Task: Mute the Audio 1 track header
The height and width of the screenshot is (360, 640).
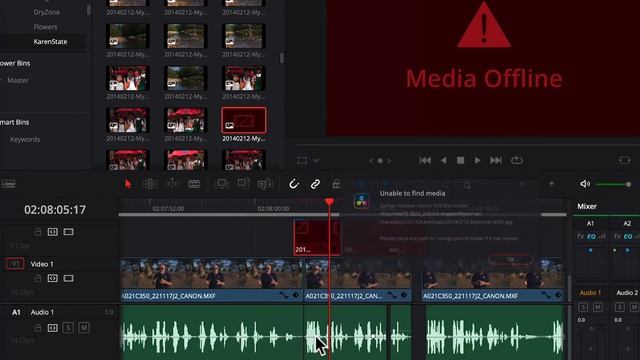Action: pos(84,328)
